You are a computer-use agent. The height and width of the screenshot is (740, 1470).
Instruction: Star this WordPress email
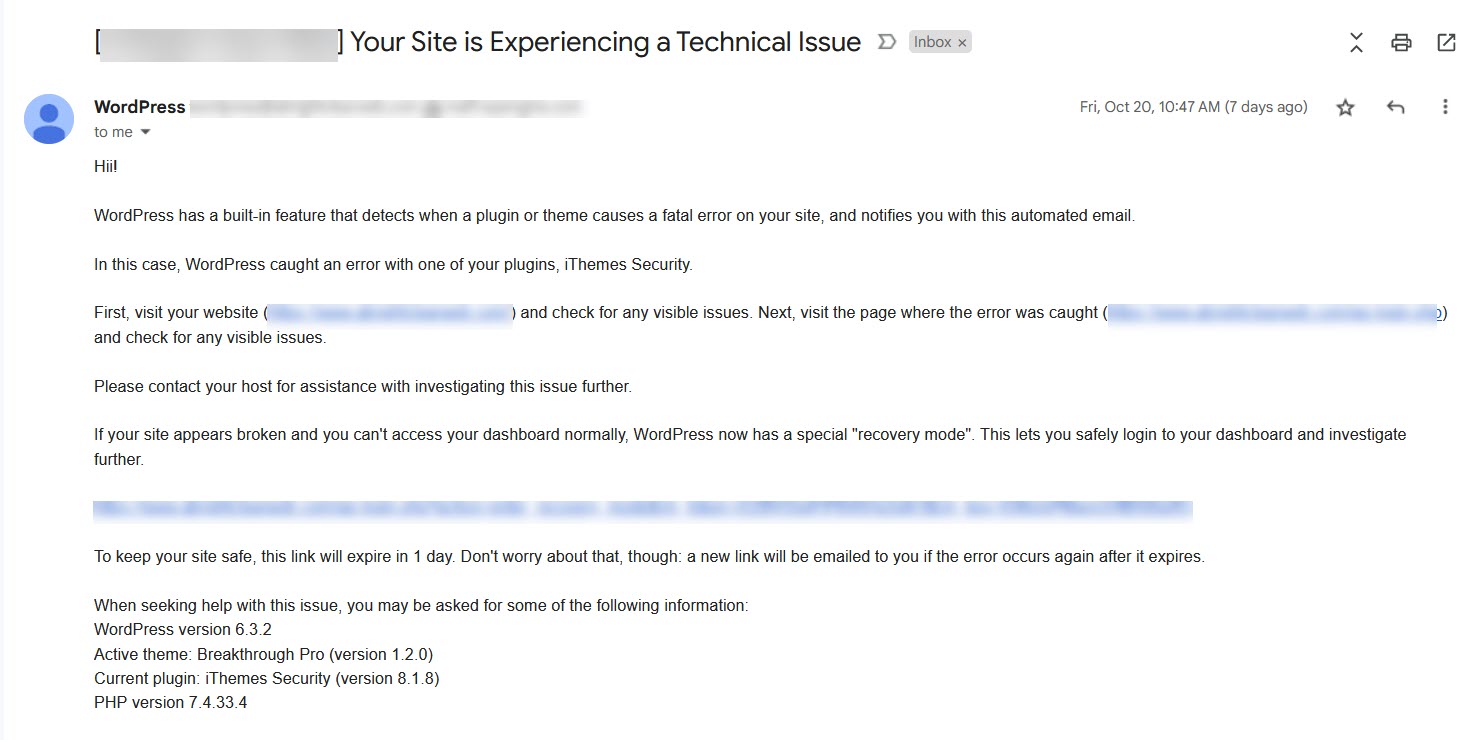[1345, 107]
